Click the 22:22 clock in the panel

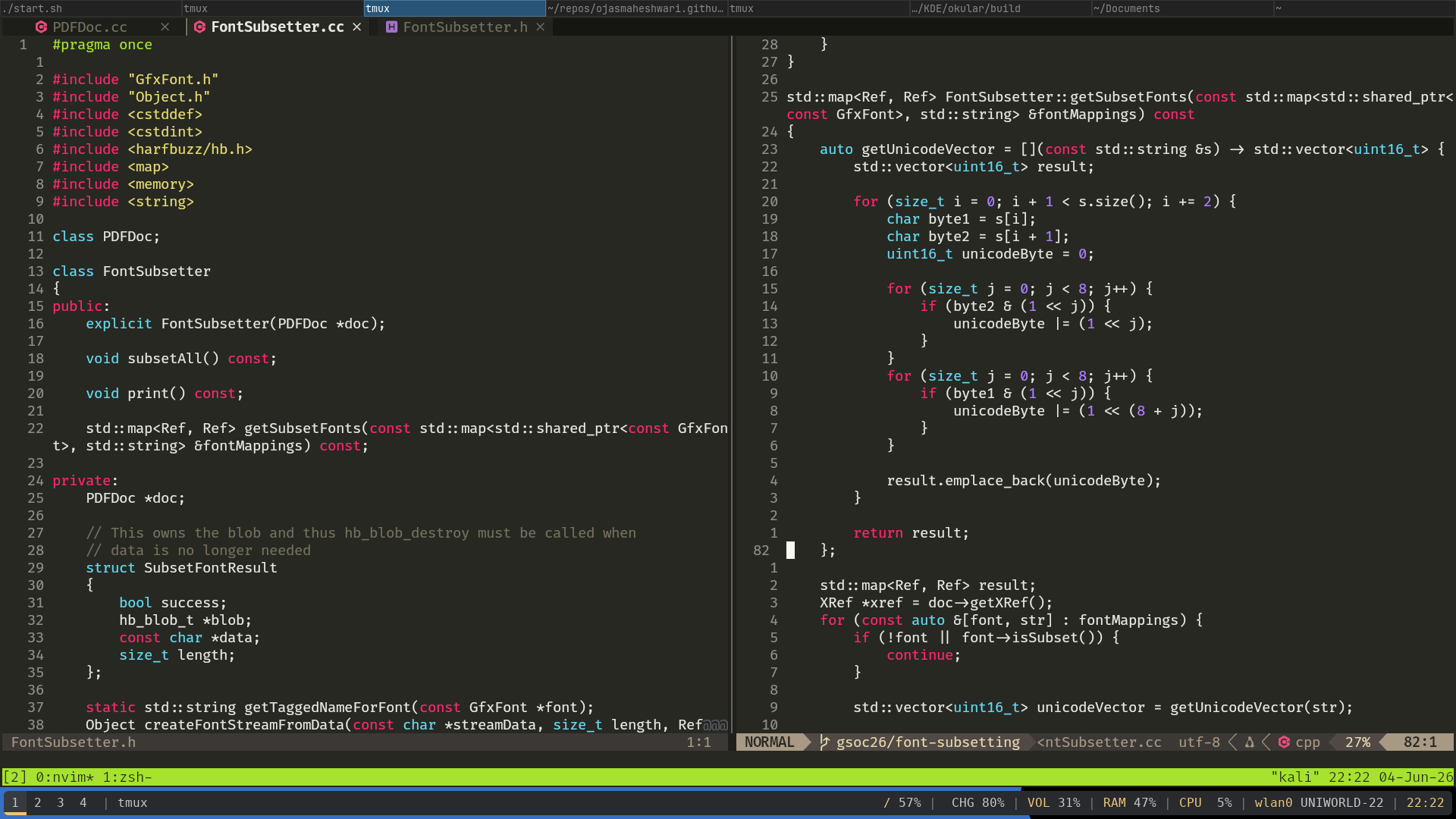(1425, 802)
